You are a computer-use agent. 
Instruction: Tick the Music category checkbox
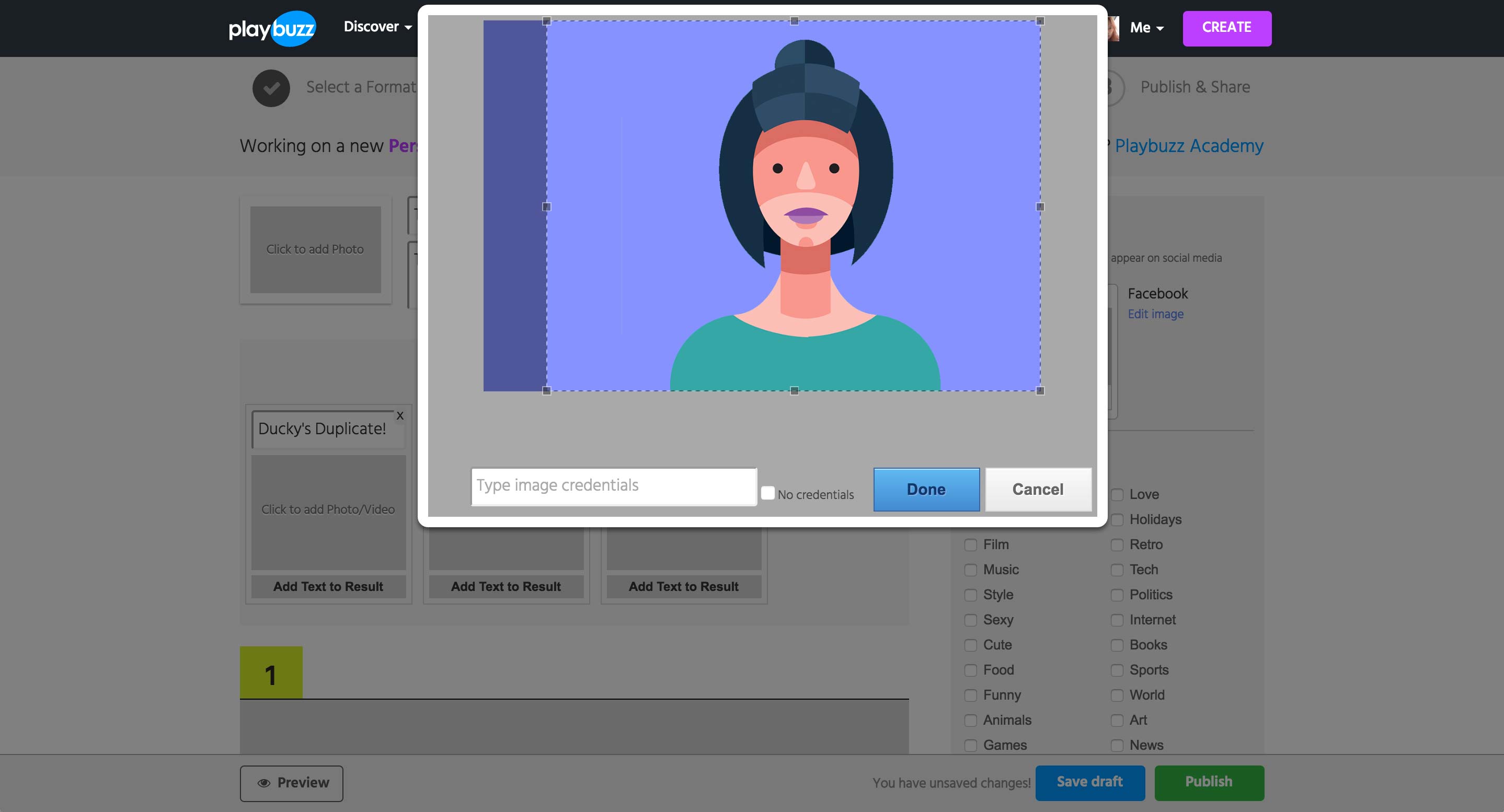point(970,570)
